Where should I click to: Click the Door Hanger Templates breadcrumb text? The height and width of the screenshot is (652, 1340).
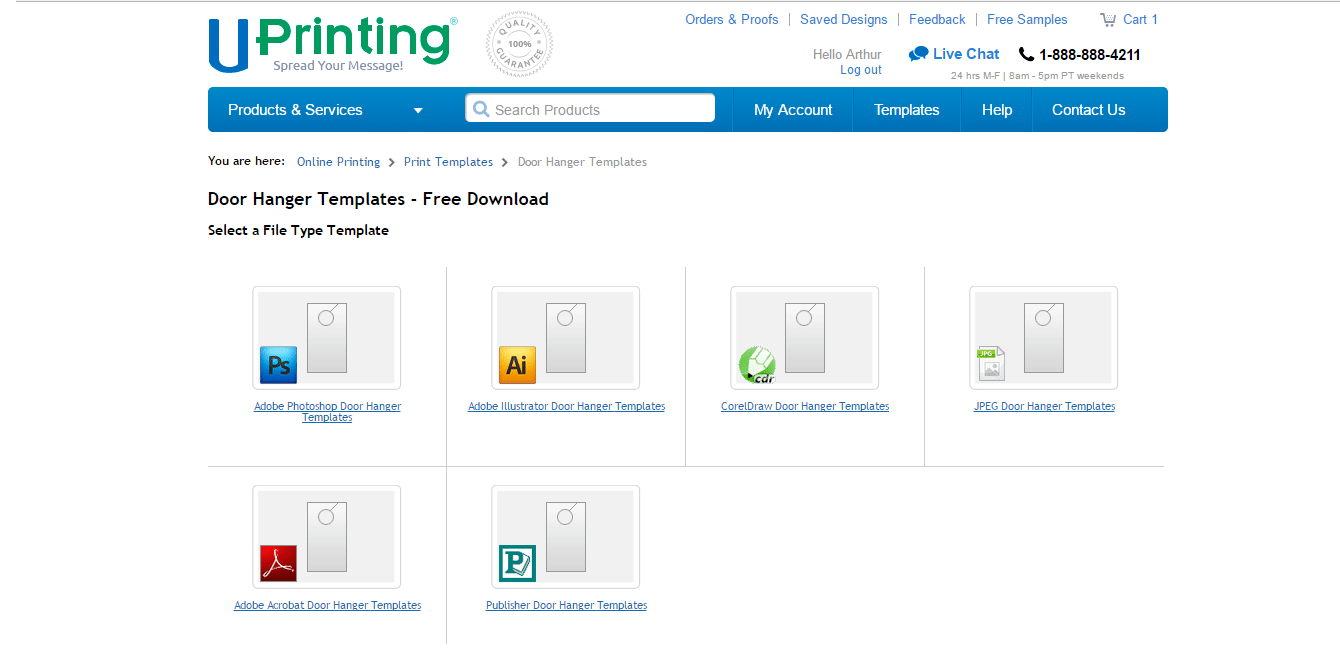click(x=582, y=162)
